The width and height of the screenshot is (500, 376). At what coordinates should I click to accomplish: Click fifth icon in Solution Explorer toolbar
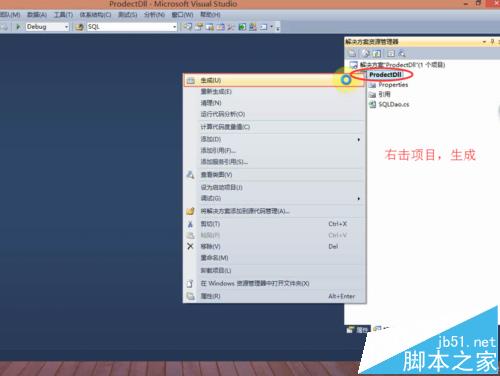click(x=402, y=53)
